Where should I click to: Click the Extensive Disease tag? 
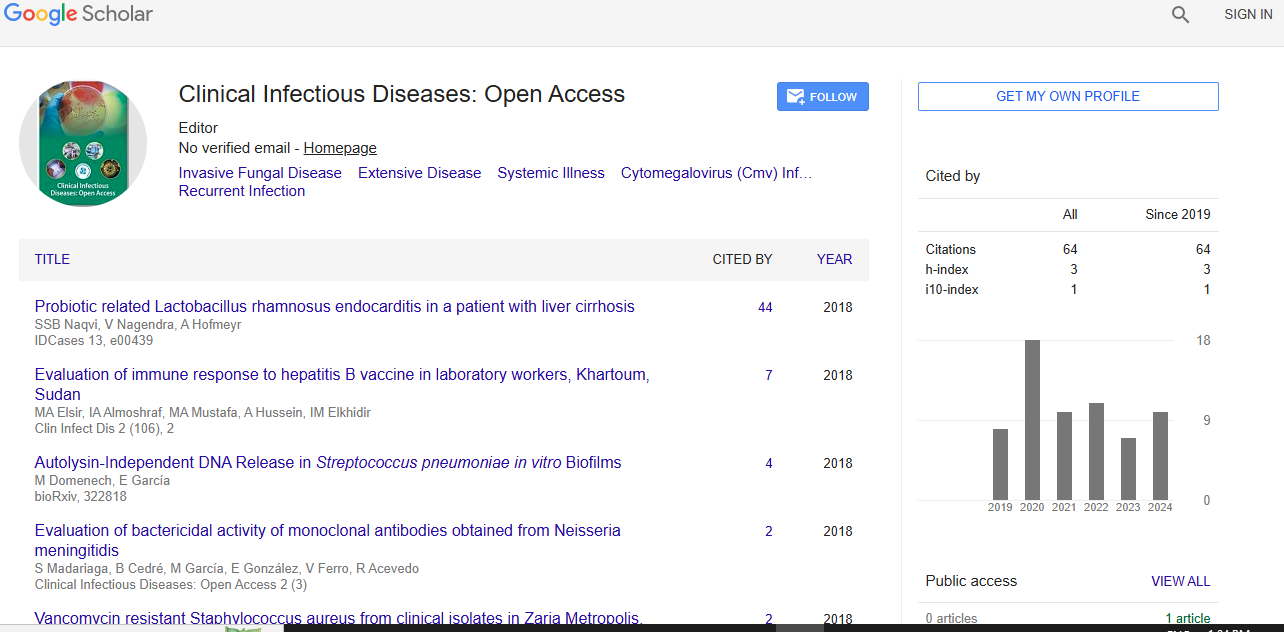click(419, 173)
